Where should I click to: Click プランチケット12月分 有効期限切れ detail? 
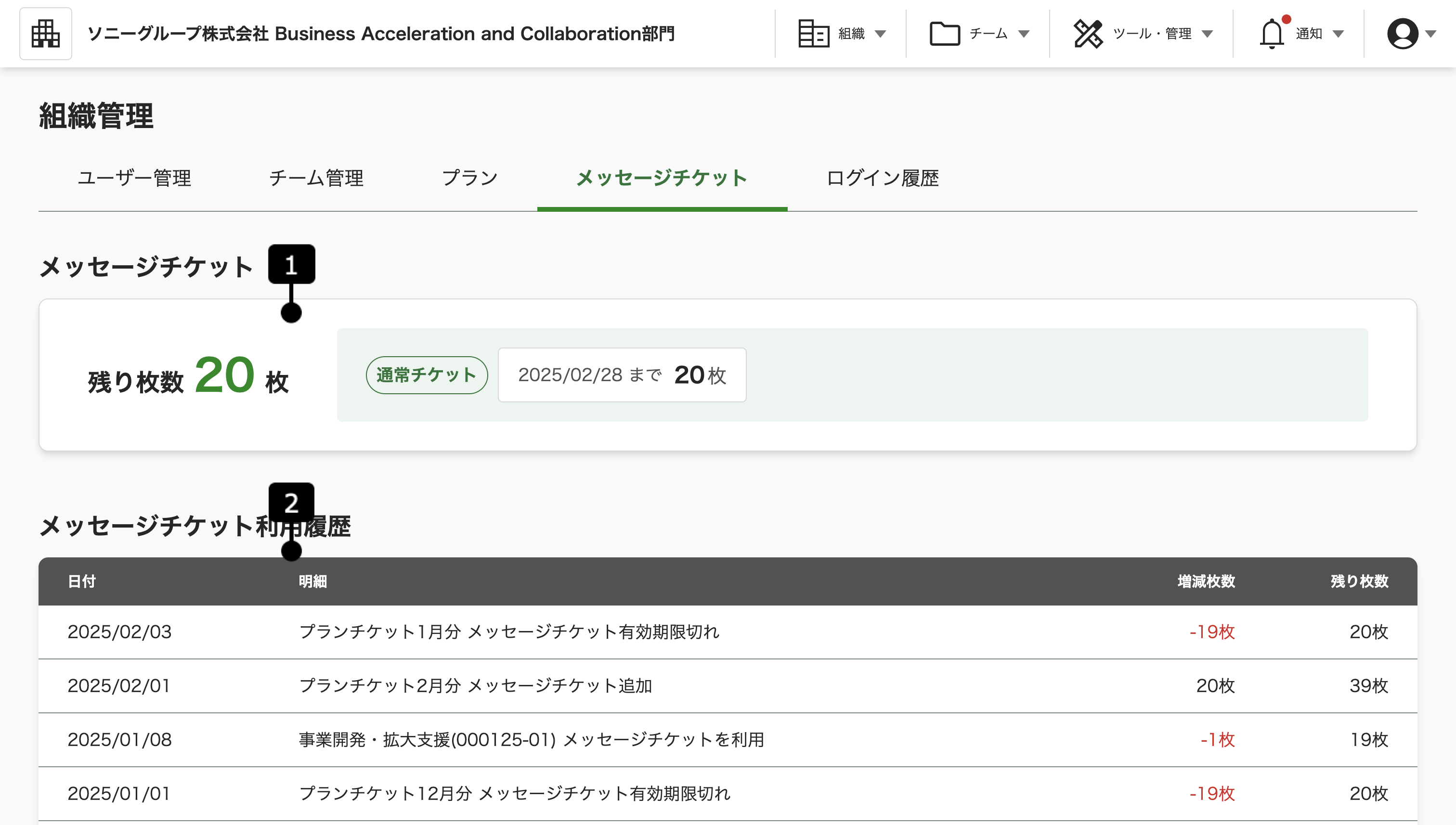[x=515, y=793]
